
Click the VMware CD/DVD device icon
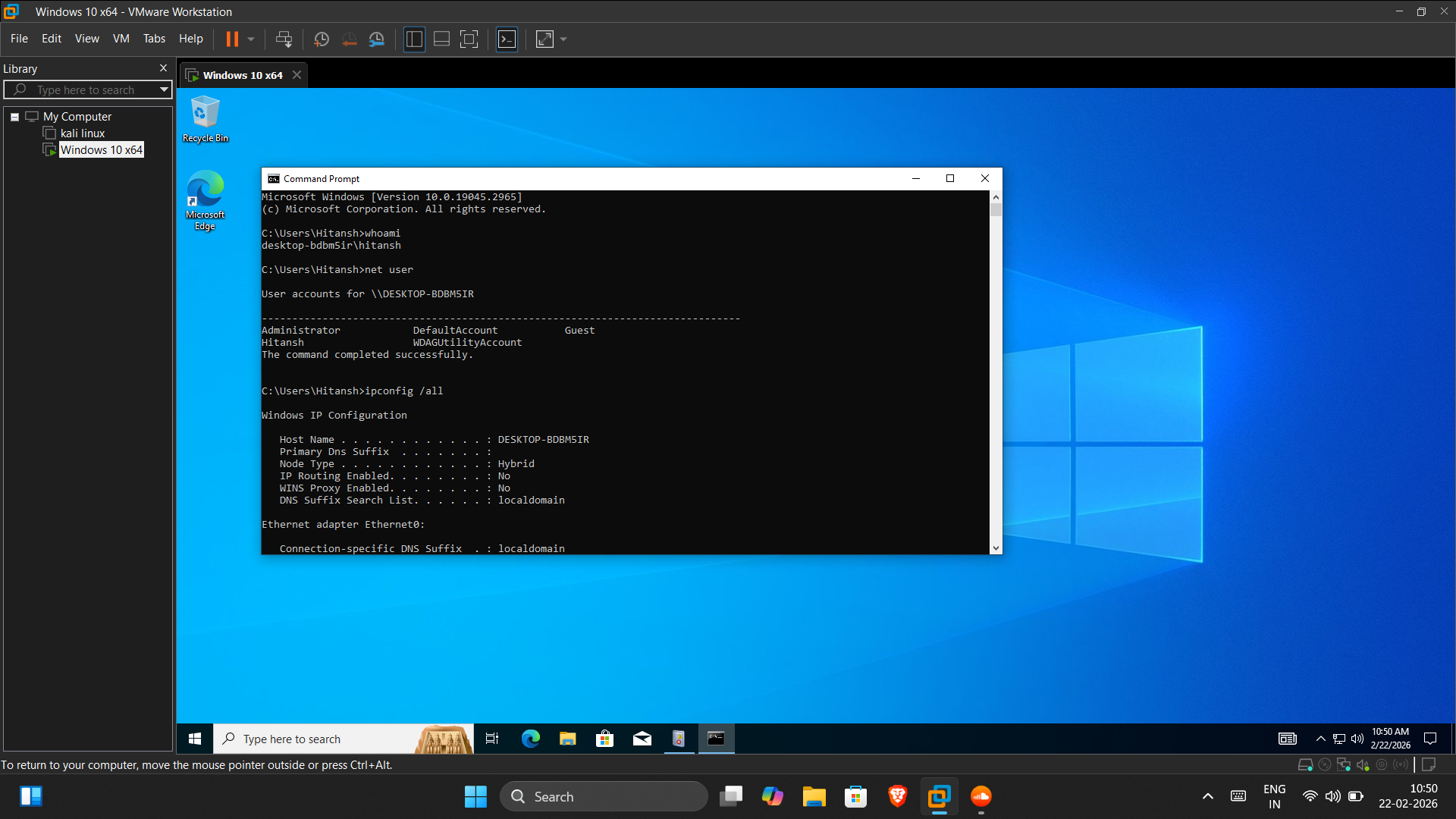pos(1325,764)
